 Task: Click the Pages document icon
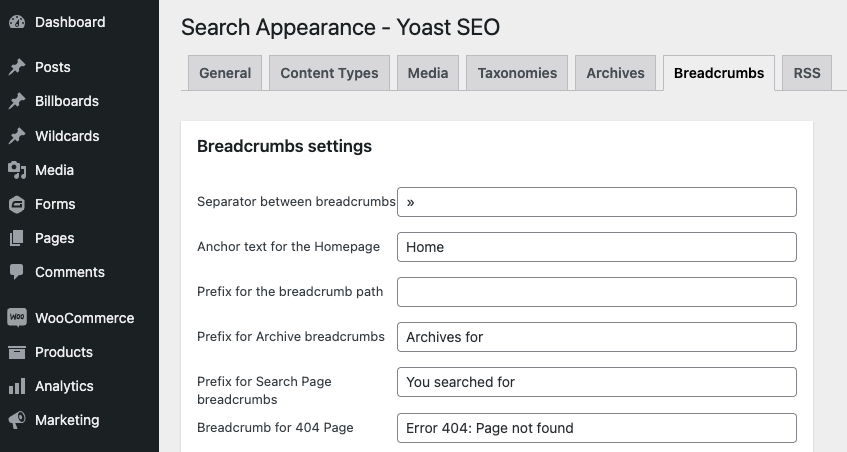point(17,238)
